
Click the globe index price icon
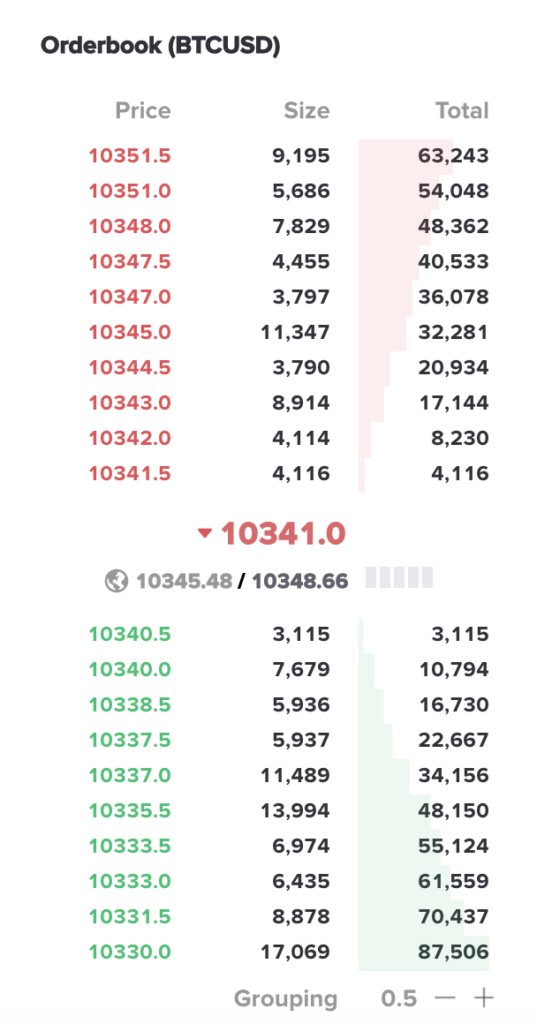(x=116, y=581)
